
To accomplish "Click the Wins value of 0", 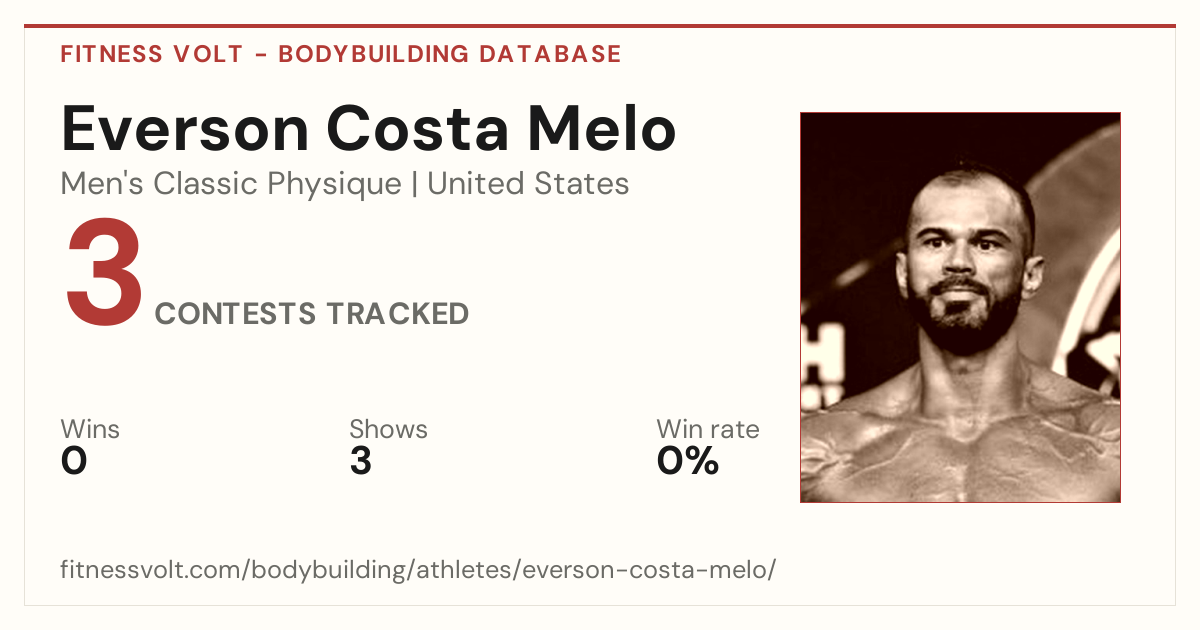I will (74, 461).
